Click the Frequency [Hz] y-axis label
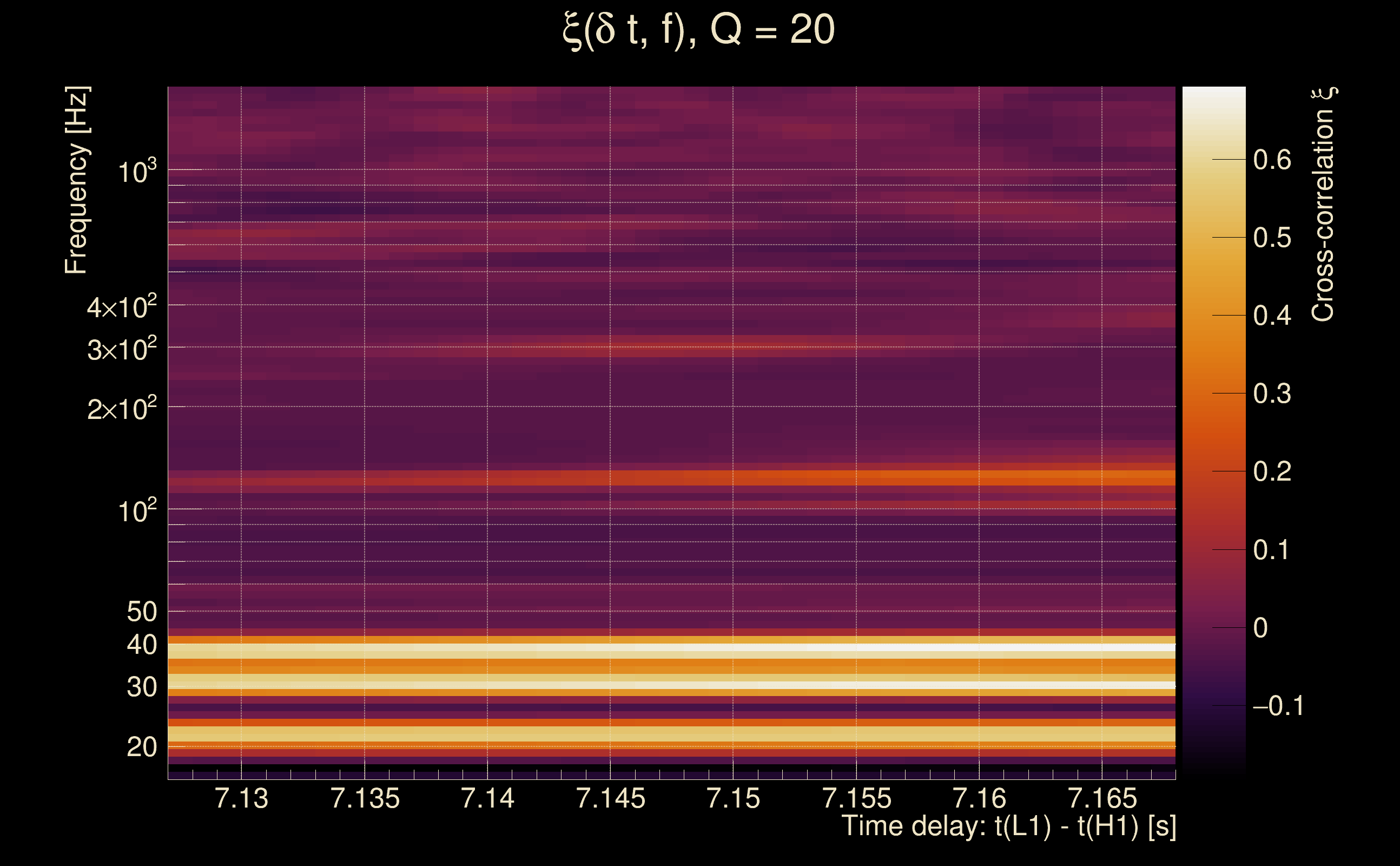1400x866 pixels. (x=77, y=180)
